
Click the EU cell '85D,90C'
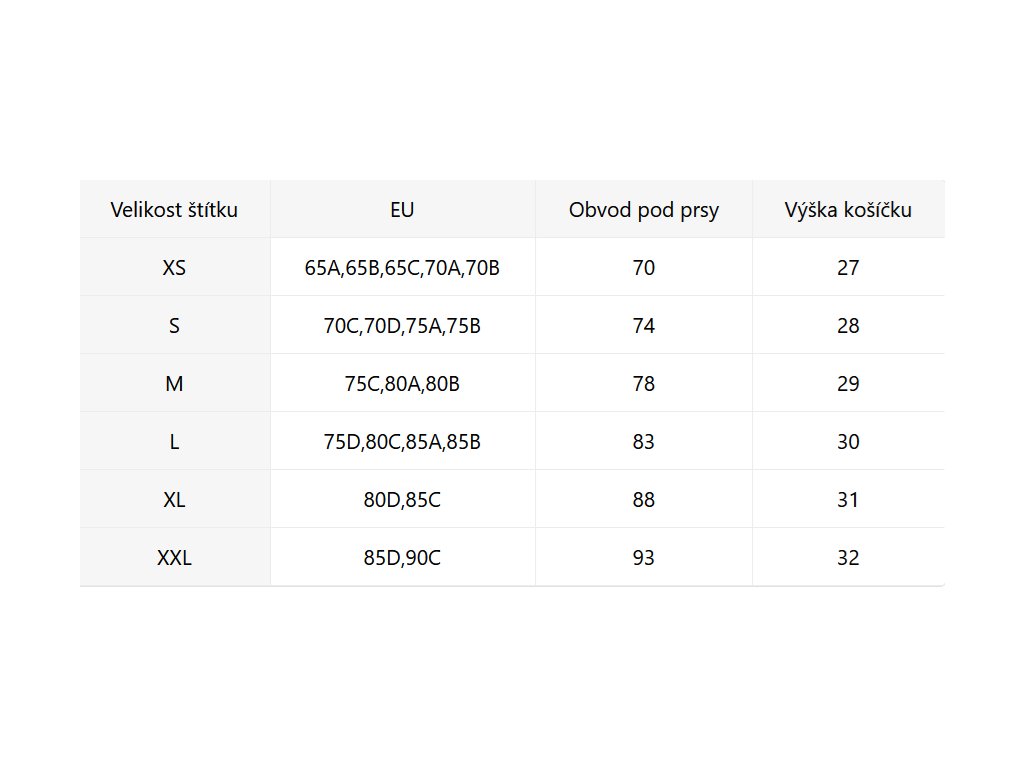402,558
